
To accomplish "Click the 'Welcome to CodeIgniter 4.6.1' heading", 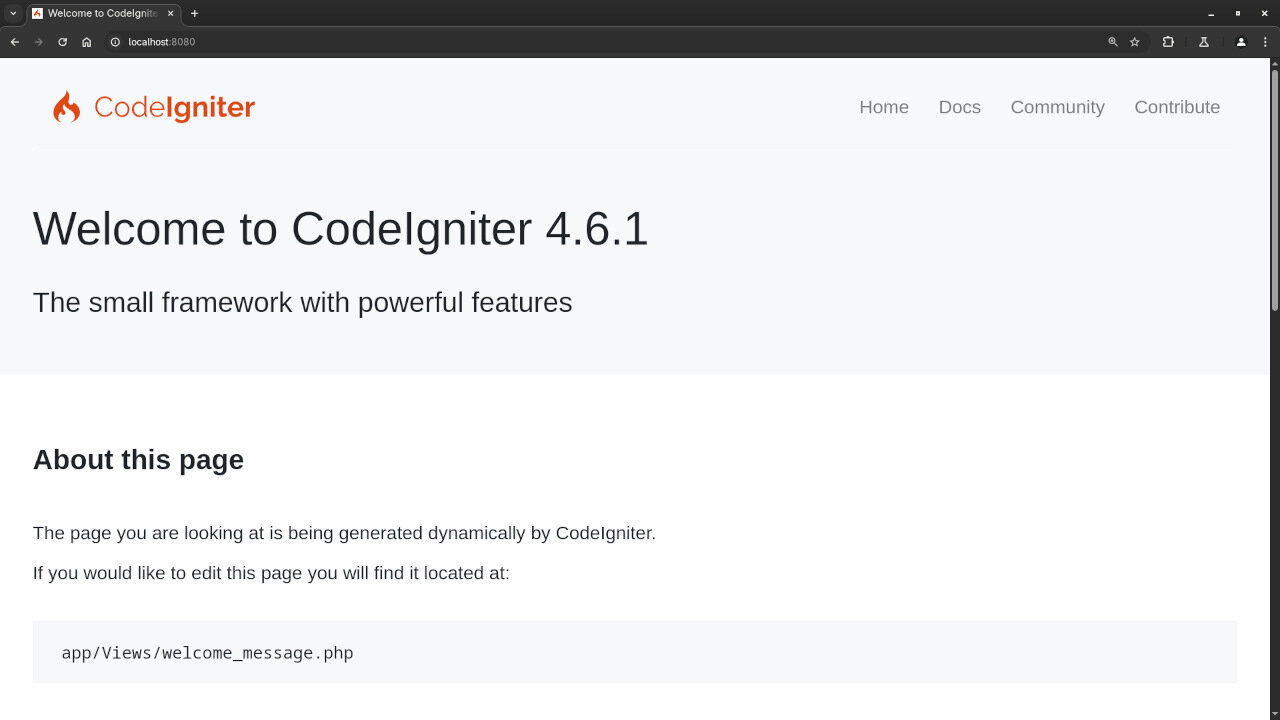I will [341, 229].
